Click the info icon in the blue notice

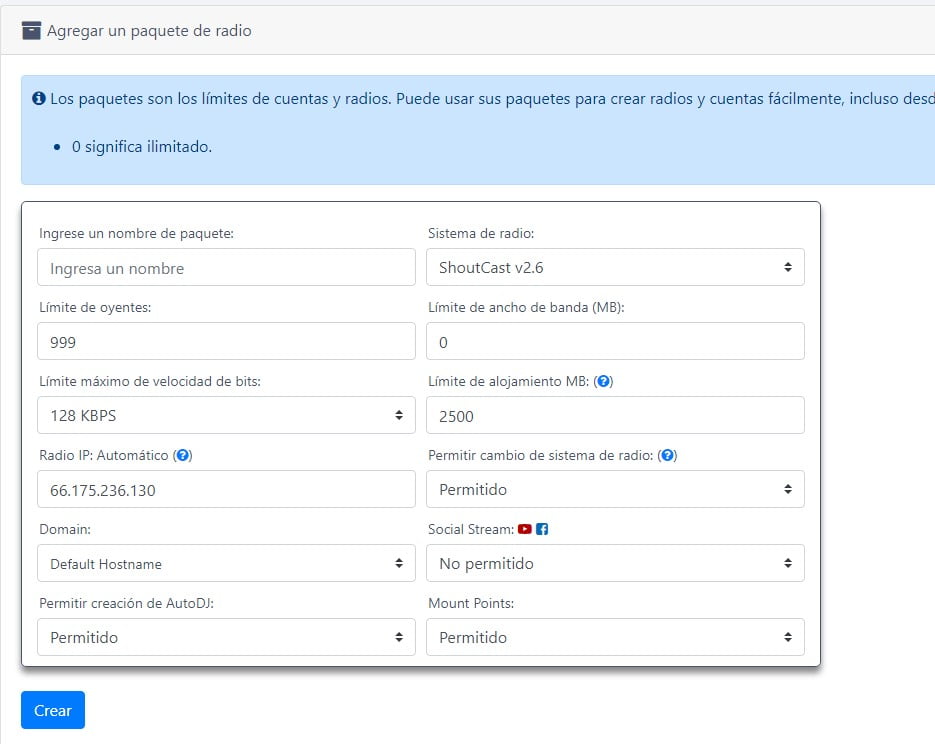[x=39, y=99]
